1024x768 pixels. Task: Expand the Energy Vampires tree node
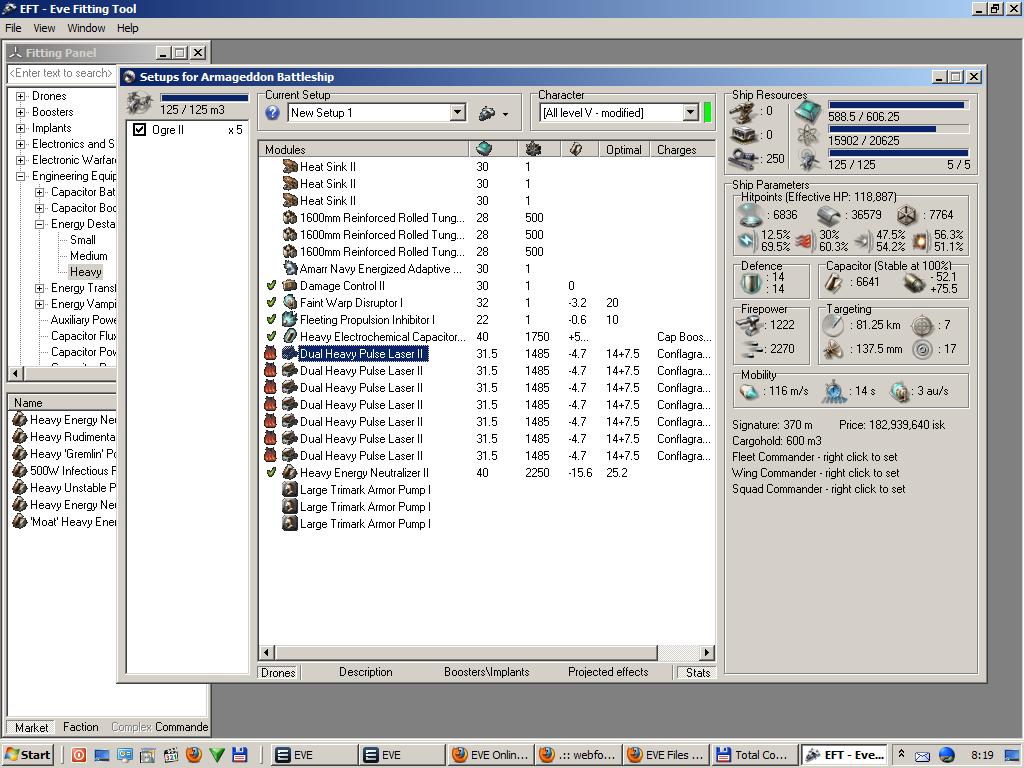[x=39, y=304]
